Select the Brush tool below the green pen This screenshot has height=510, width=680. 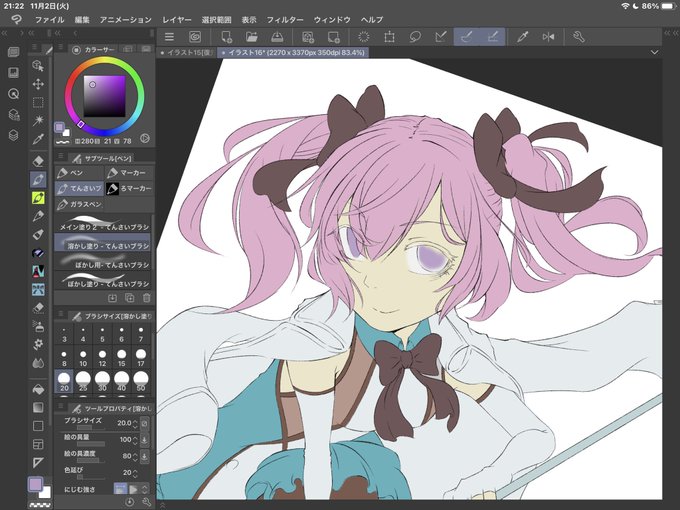38,216
